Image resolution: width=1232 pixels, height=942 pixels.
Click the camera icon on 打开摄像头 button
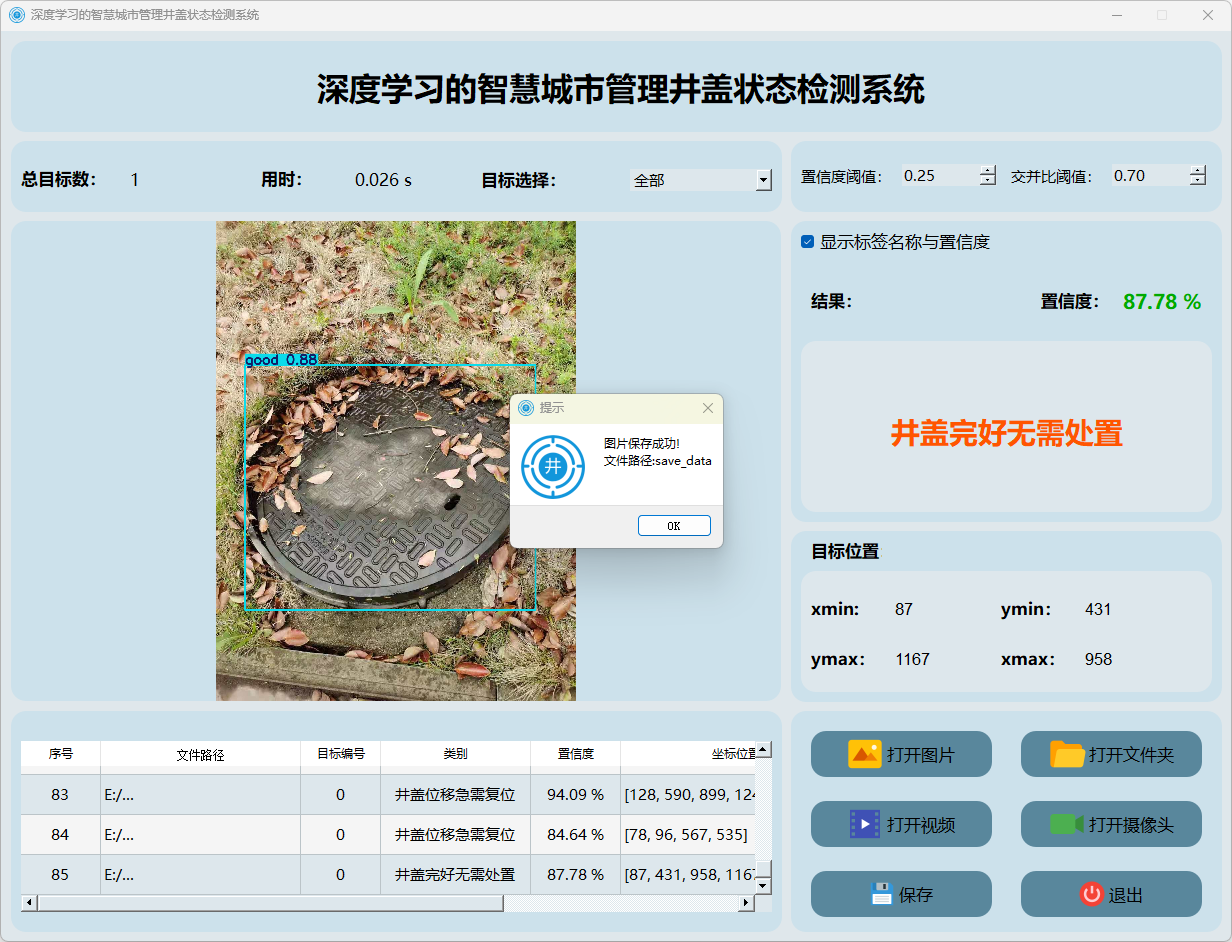(1067, 824)
